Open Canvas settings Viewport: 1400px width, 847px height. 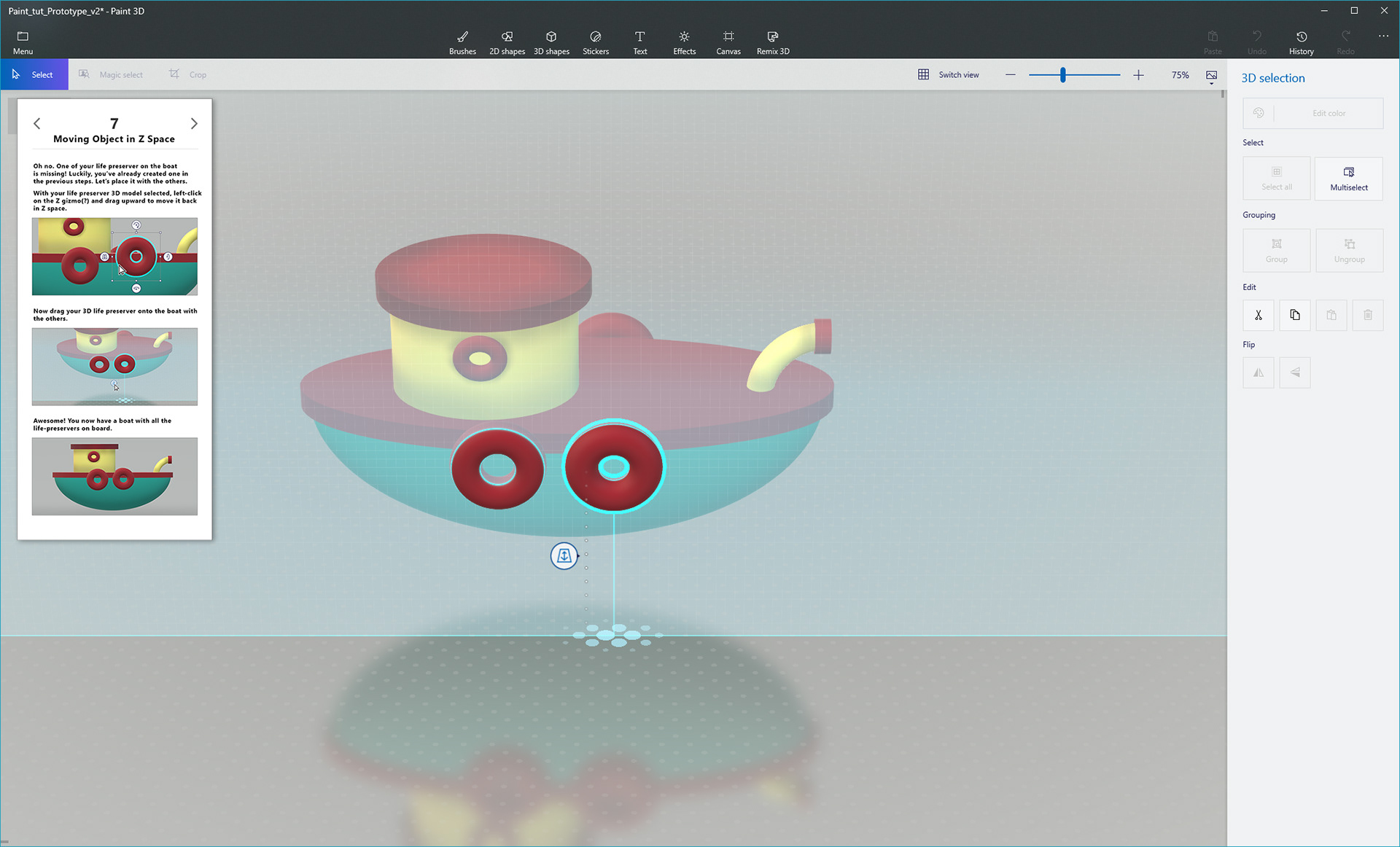coord(728,42)
